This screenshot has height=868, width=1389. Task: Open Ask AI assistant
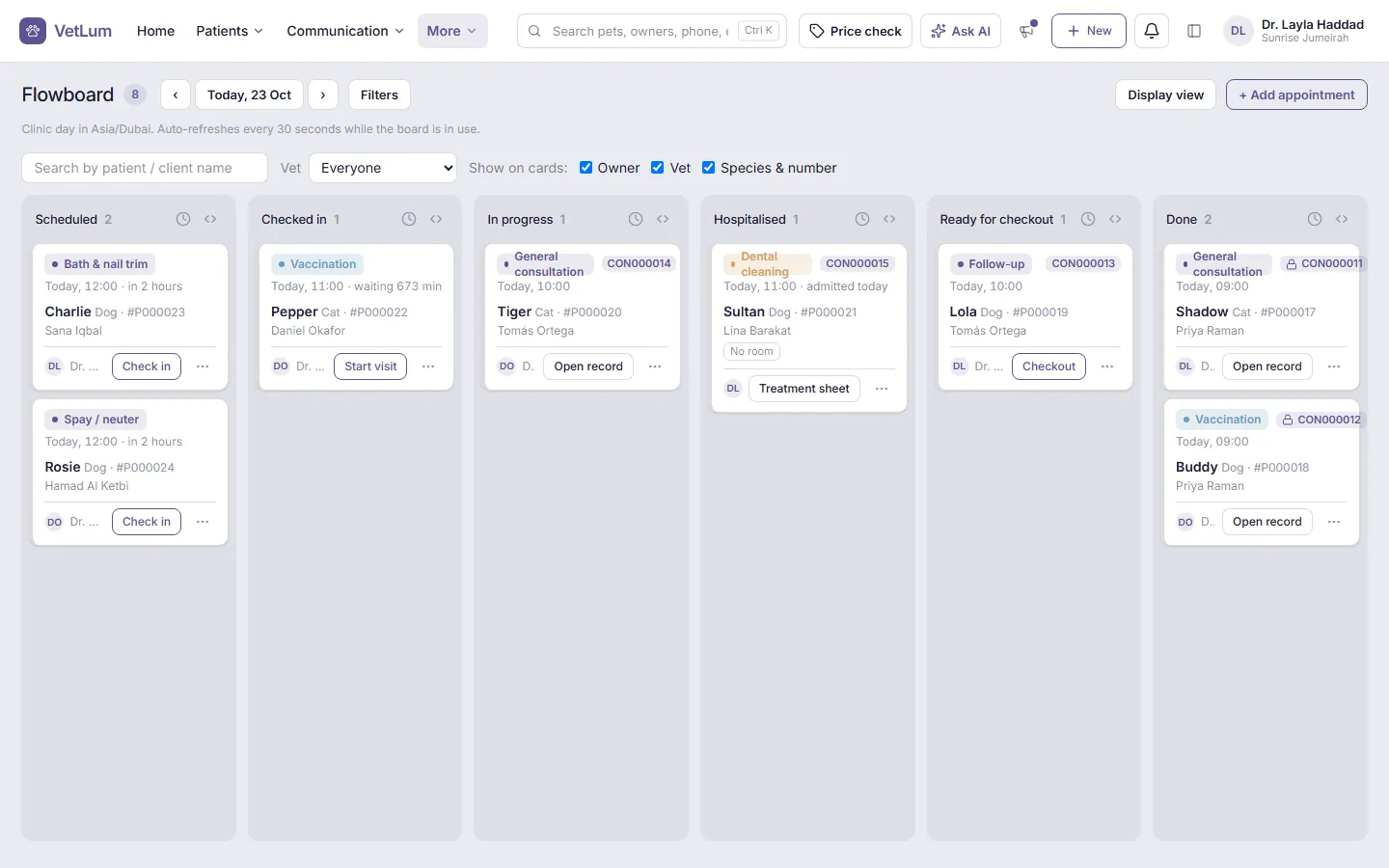[x=961, y=31]
